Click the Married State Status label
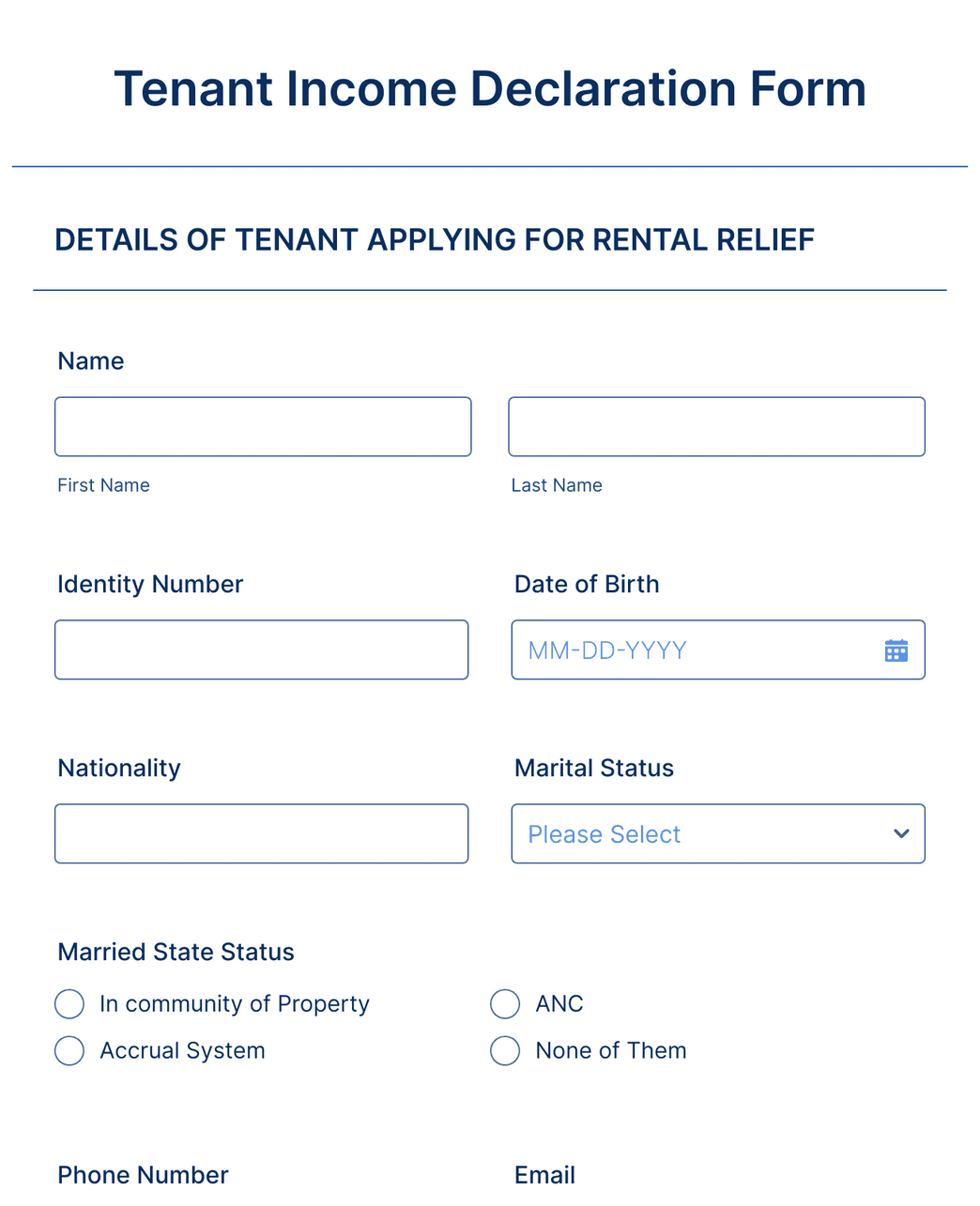 point(176,952)
